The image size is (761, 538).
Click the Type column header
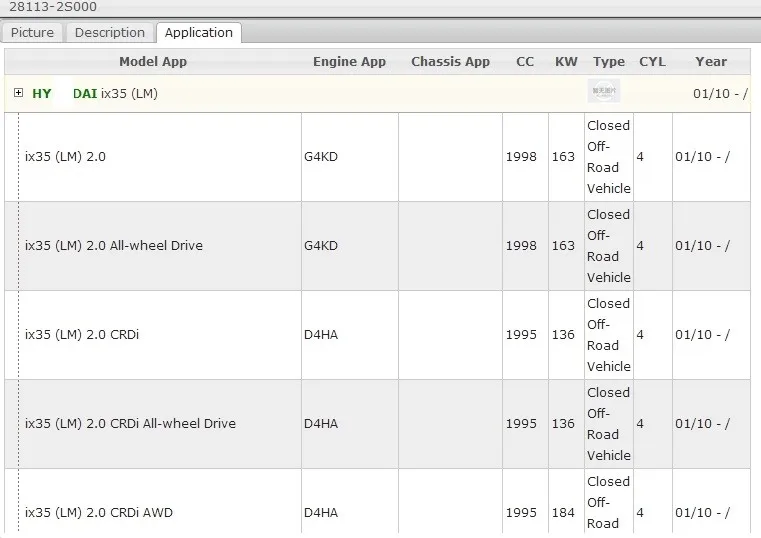click(609, 62)
